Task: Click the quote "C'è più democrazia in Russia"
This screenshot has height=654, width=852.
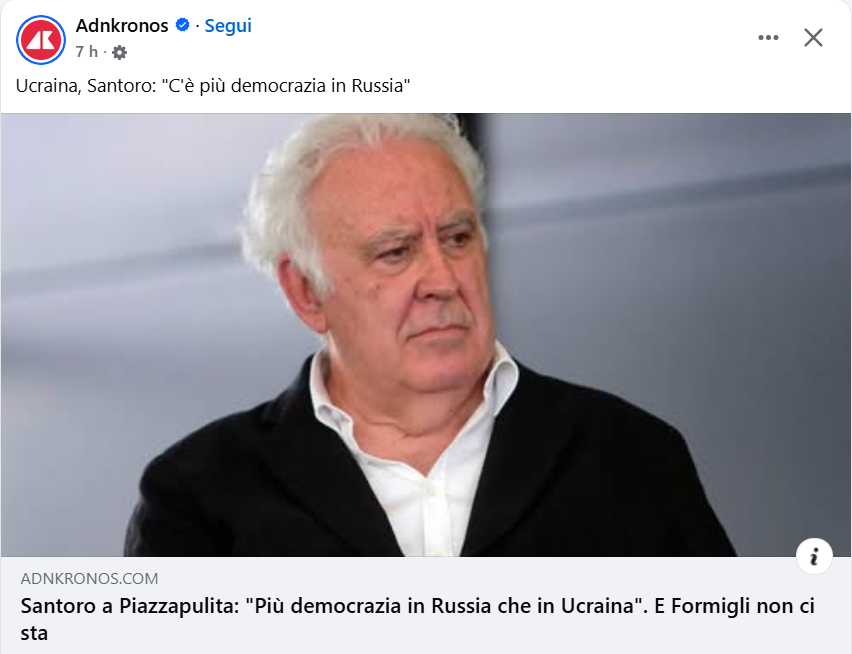Action: tap(286, 86)
